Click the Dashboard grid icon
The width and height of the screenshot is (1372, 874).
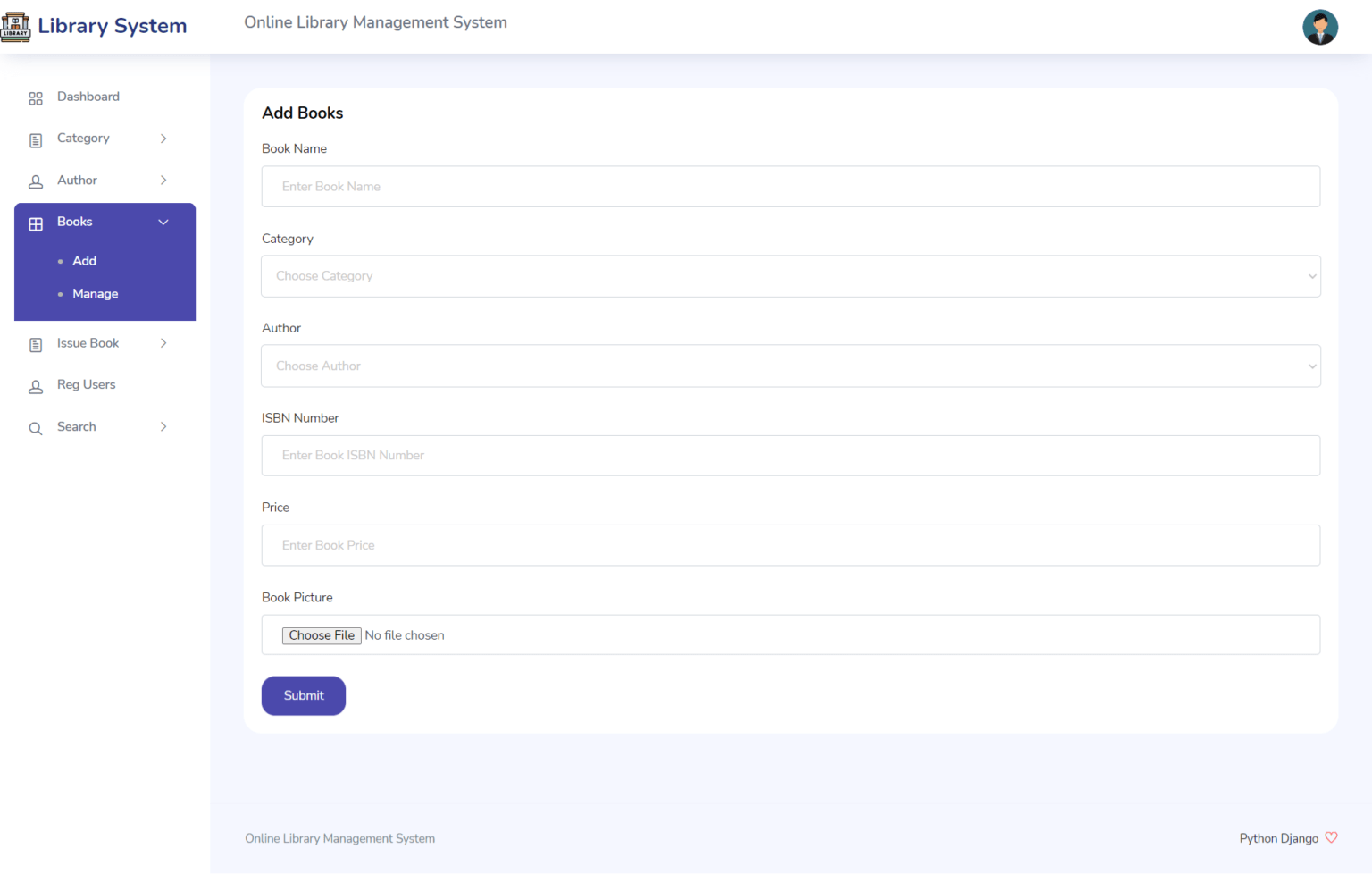coord(36,98)
